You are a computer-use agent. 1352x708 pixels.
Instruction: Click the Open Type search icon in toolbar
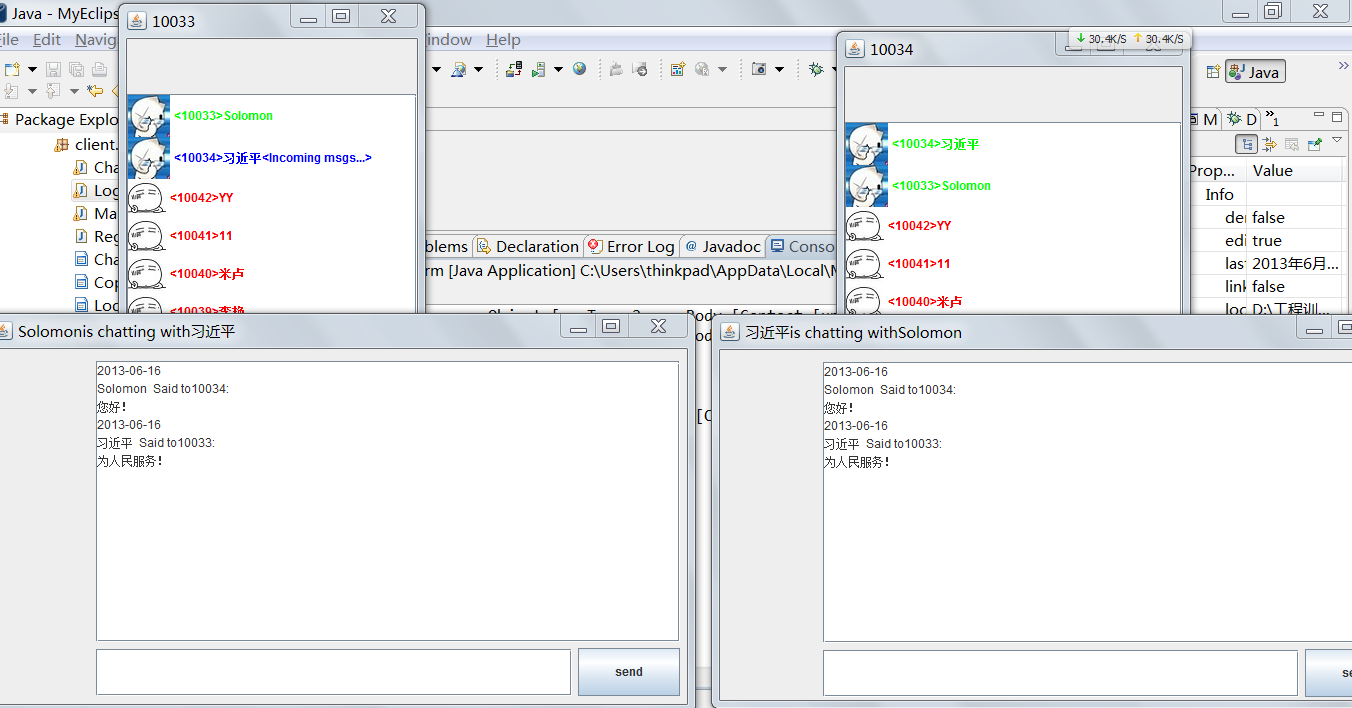point(459,69)
